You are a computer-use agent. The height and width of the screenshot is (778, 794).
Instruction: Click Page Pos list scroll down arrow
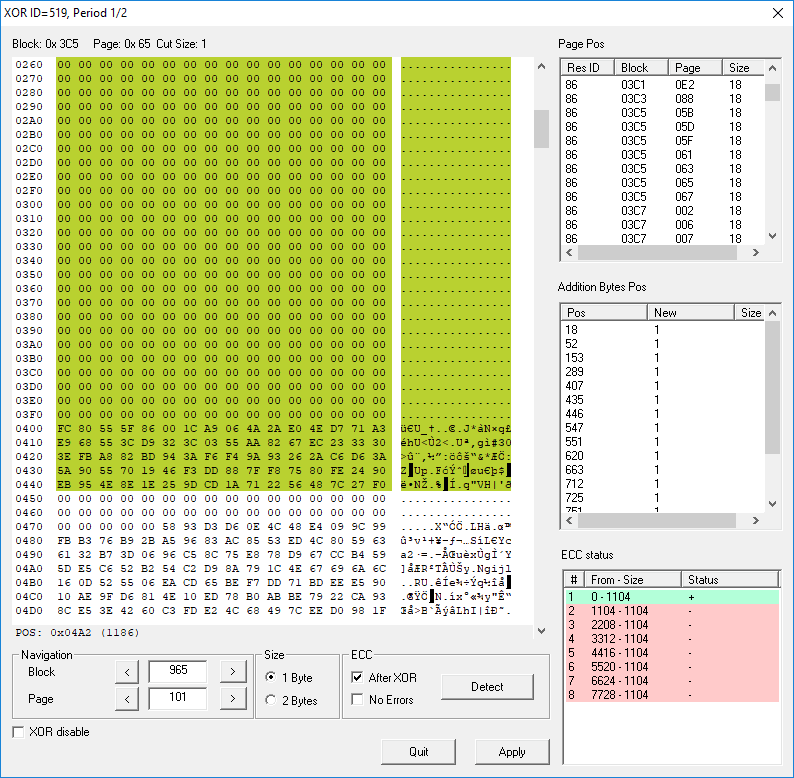pos(772,236)
